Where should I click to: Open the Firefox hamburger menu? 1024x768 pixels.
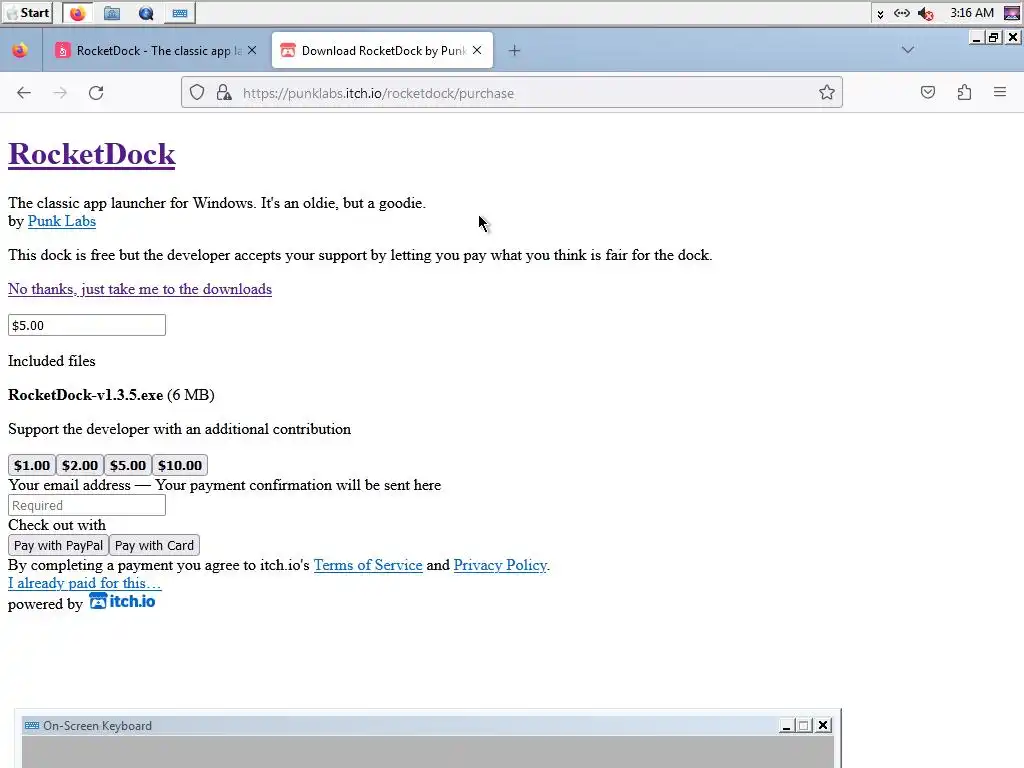1000,93
